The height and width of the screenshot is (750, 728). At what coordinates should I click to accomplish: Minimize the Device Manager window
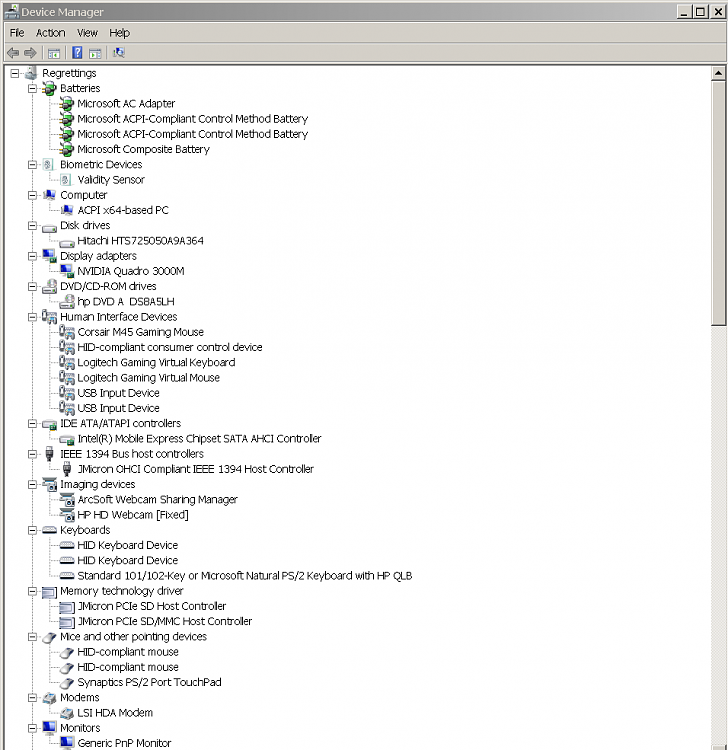pyautogui.click(x=684, y=11)
